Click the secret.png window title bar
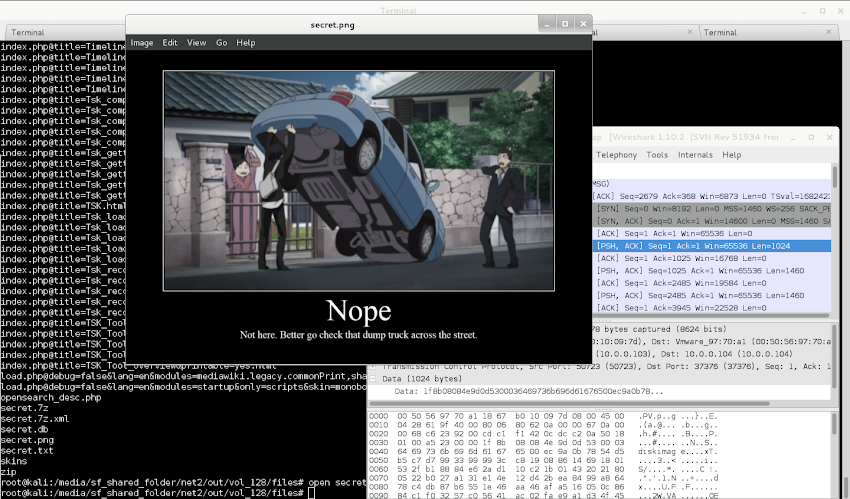Screen dimensions: 850x499 tap(332, 24)
